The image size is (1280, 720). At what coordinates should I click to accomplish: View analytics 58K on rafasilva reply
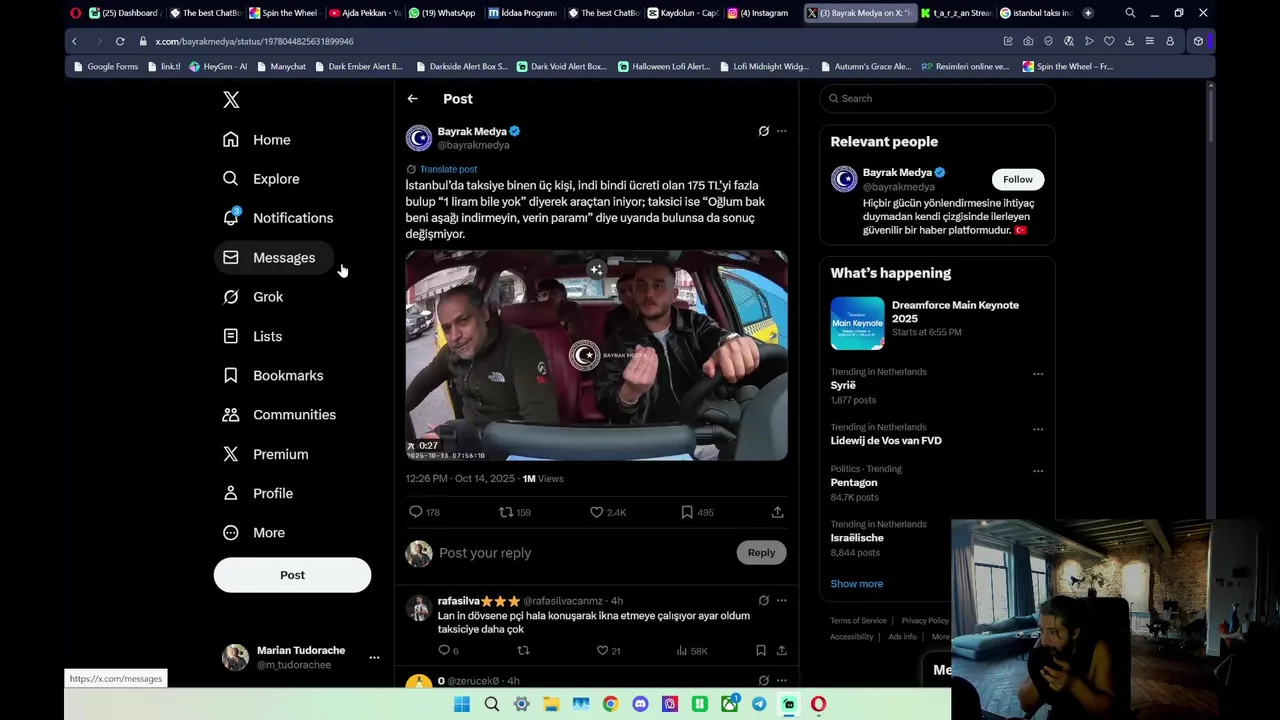click(691, 651)
